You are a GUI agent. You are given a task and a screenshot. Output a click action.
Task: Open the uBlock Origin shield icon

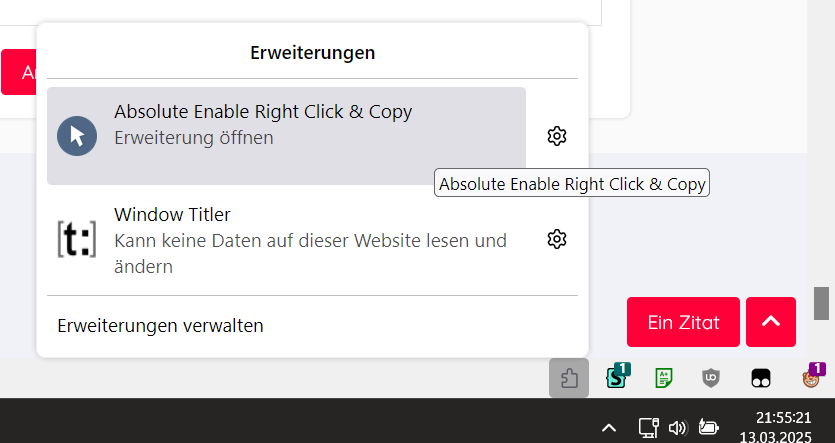pos(711,378)
